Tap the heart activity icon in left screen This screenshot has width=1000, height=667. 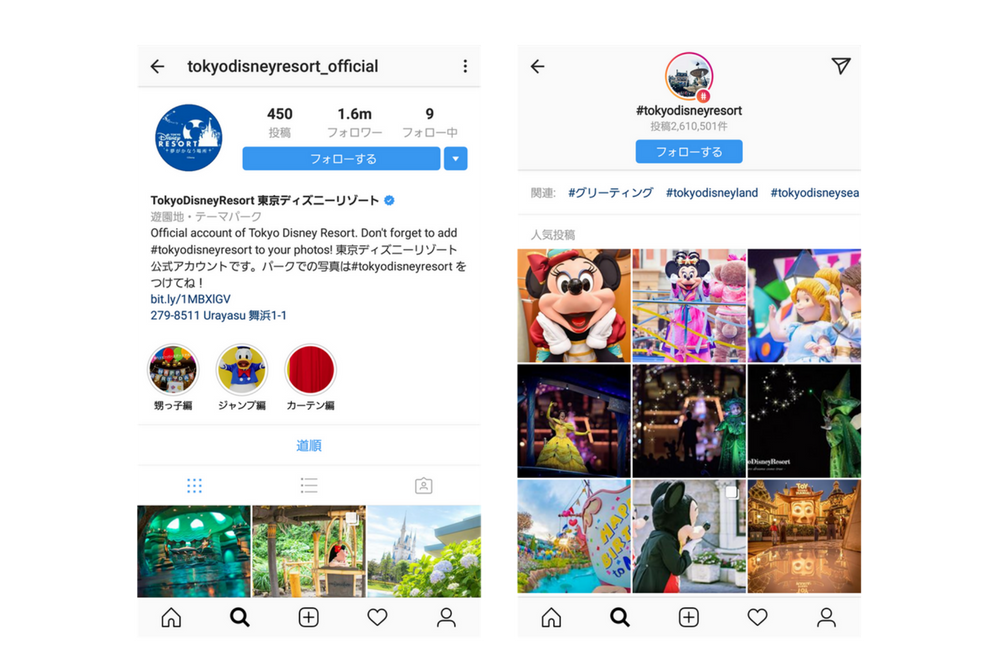click(x=378, y=617)
